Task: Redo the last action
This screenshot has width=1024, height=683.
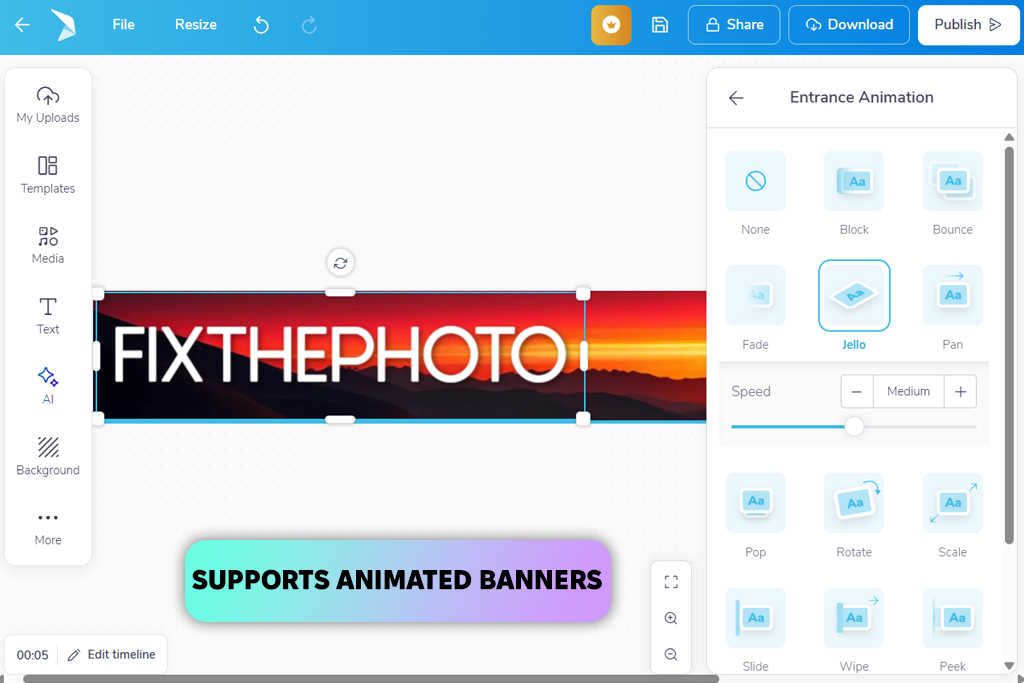Action: point(309,25)
